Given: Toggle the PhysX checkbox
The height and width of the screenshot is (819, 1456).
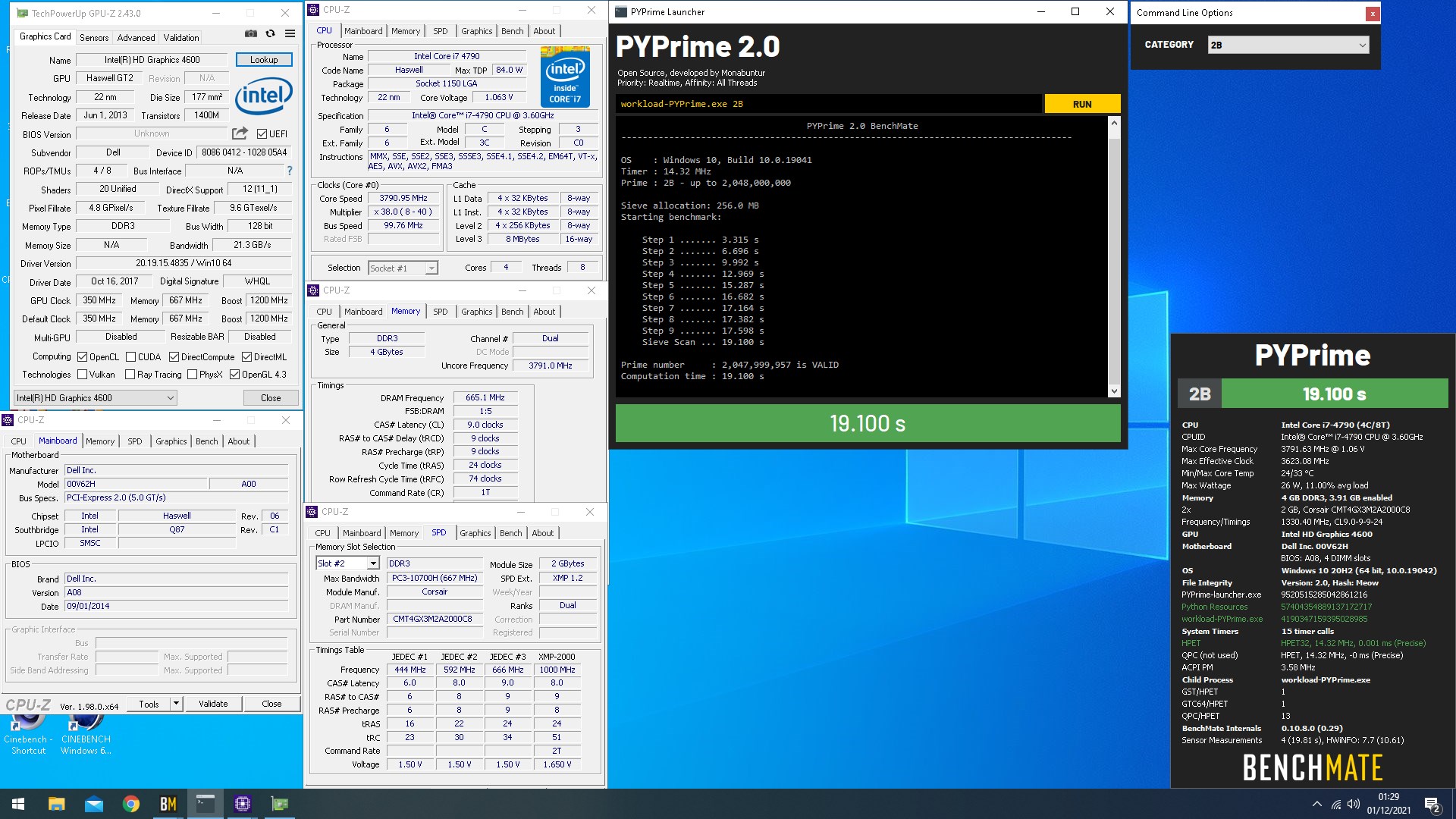Looking at the screenshot, I should pyautogui.click(x=192, y=374).
